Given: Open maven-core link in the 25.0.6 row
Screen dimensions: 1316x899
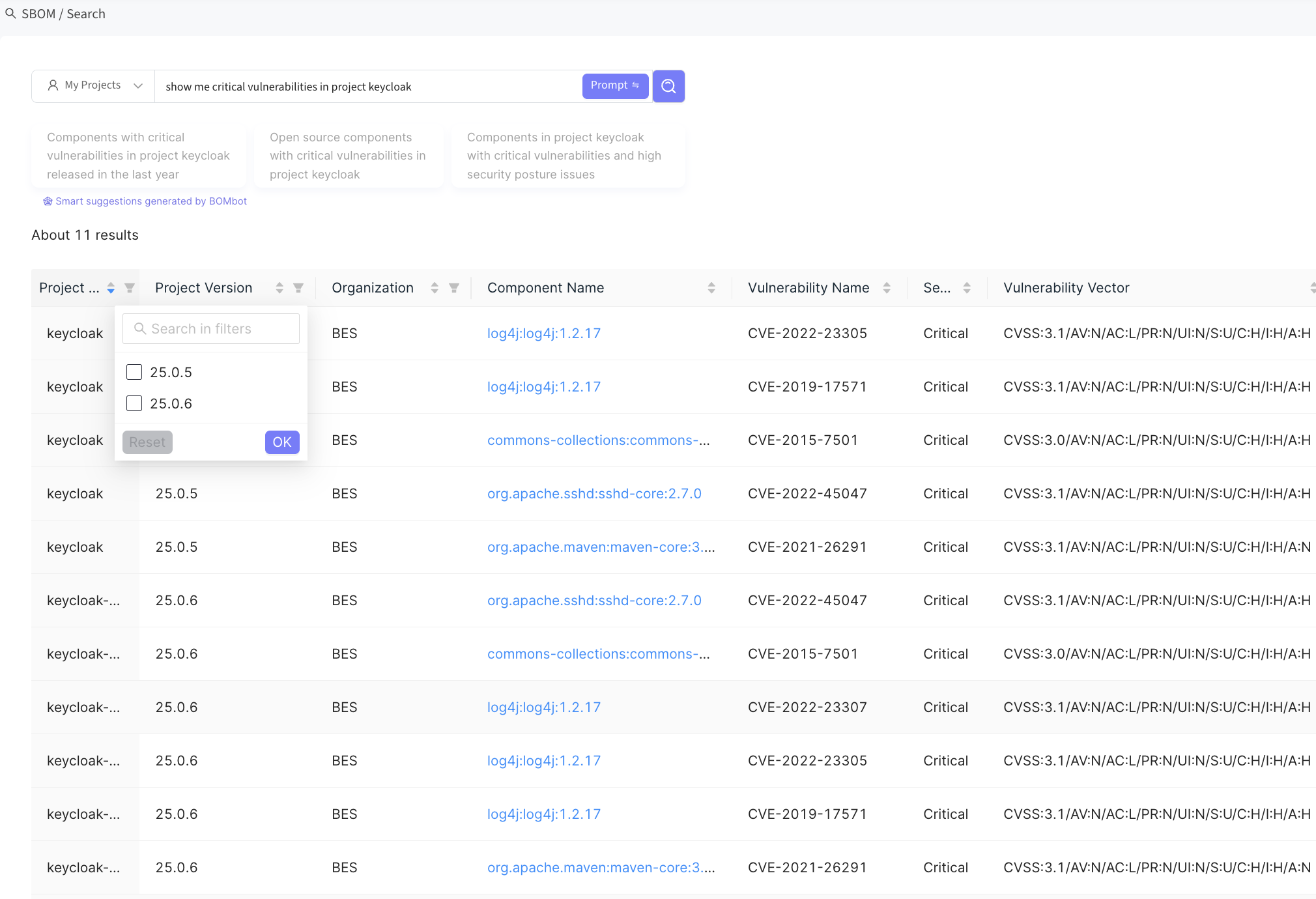Looking at the screenshot, I should pyautogui.click(x=601, y=868).
